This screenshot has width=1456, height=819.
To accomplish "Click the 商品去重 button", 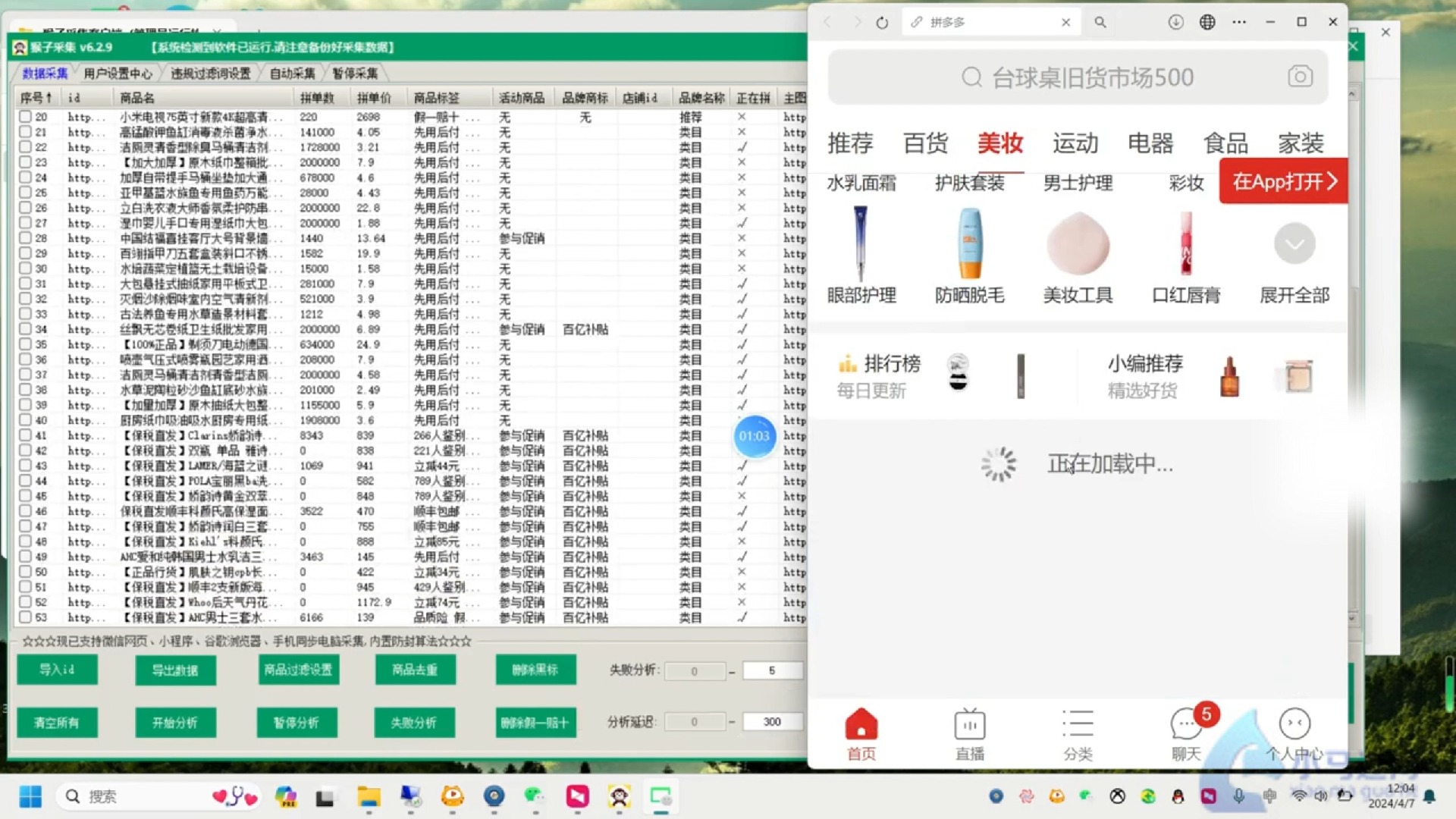I will [x=415, y=670].
